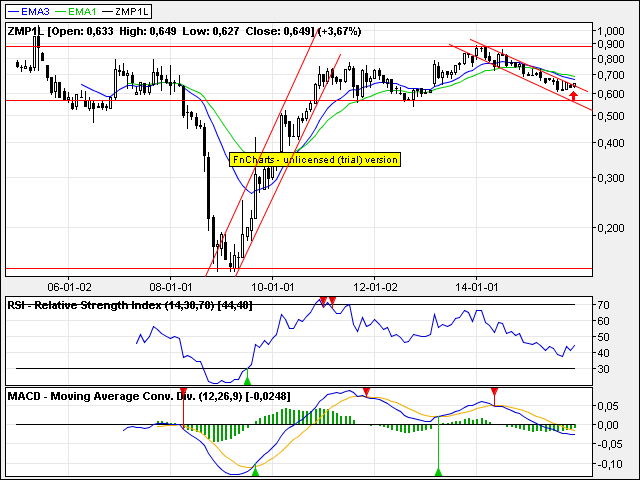Click the MACD -0,10 axis label
This screenshot has width=640, height=480.
coord(608,464)
